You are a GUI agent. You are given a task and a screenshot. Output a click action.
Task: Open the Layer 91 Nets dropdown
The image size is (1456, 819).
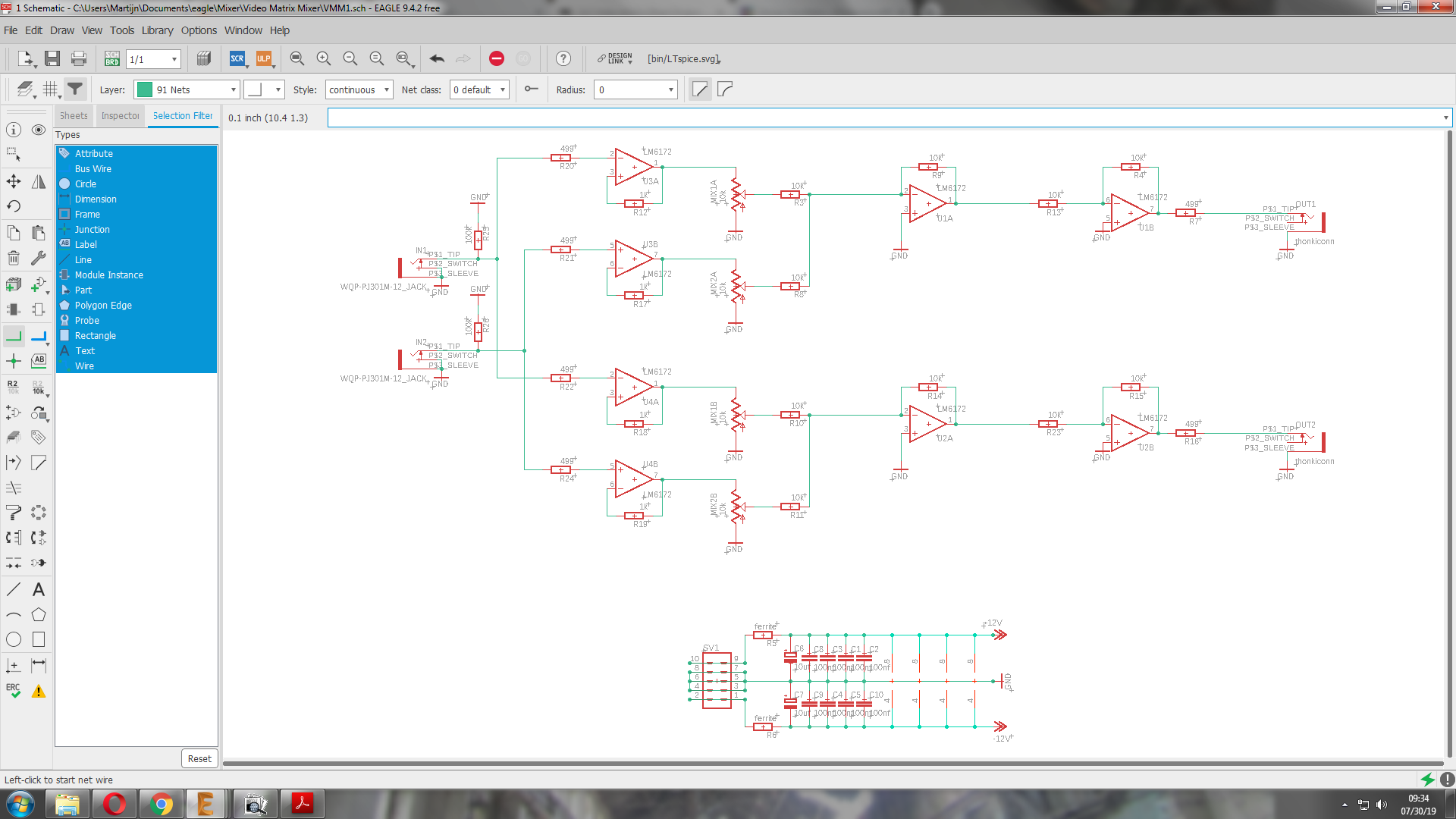click(x=187, y=89)
